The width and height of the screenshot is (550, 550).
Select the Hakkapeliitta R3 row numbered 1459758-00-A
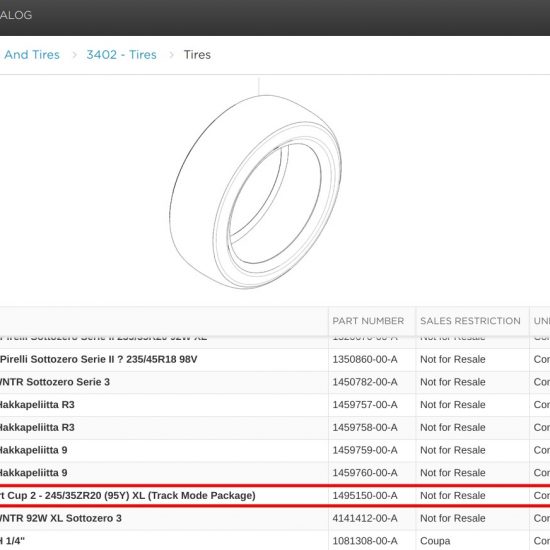[x=275, y=428]
